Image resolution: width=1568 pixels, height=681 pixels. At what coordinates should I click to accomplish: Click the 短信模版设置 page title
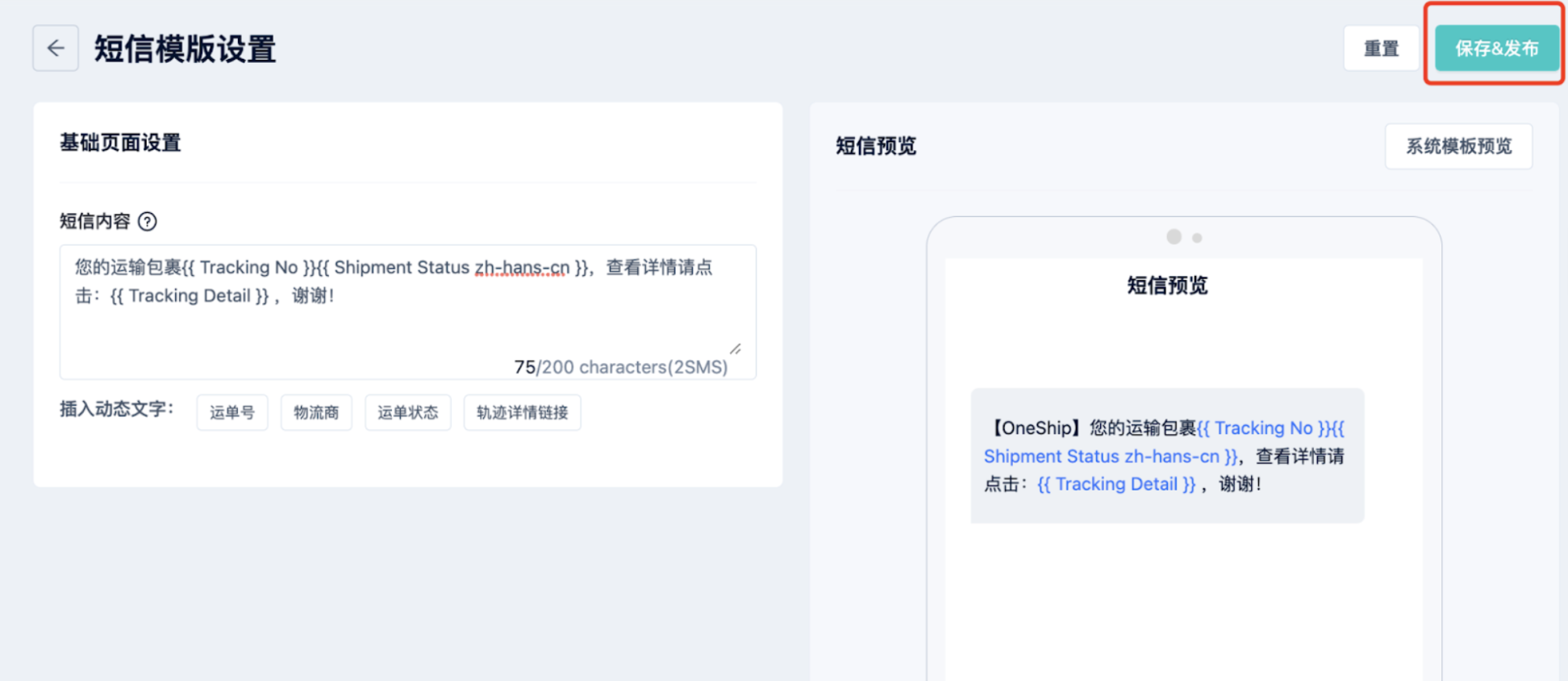(186, 49)
